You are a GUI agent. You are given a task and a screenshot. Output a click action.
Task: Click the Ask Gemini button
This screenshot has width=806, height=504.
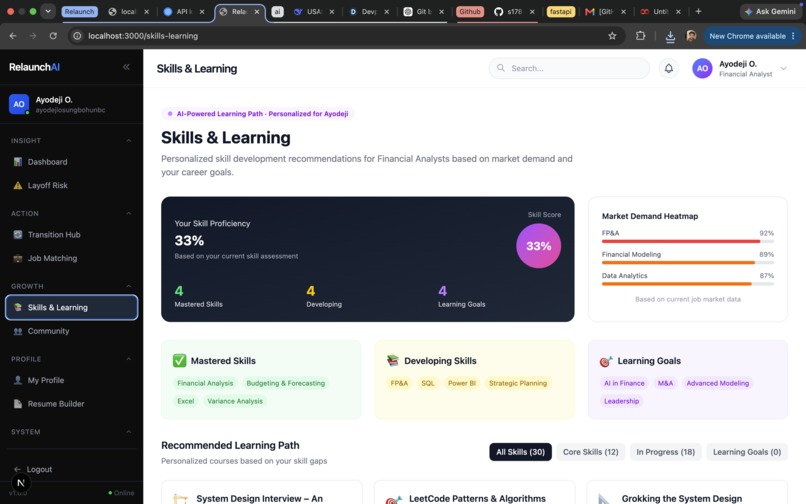[x=770, y=11]
